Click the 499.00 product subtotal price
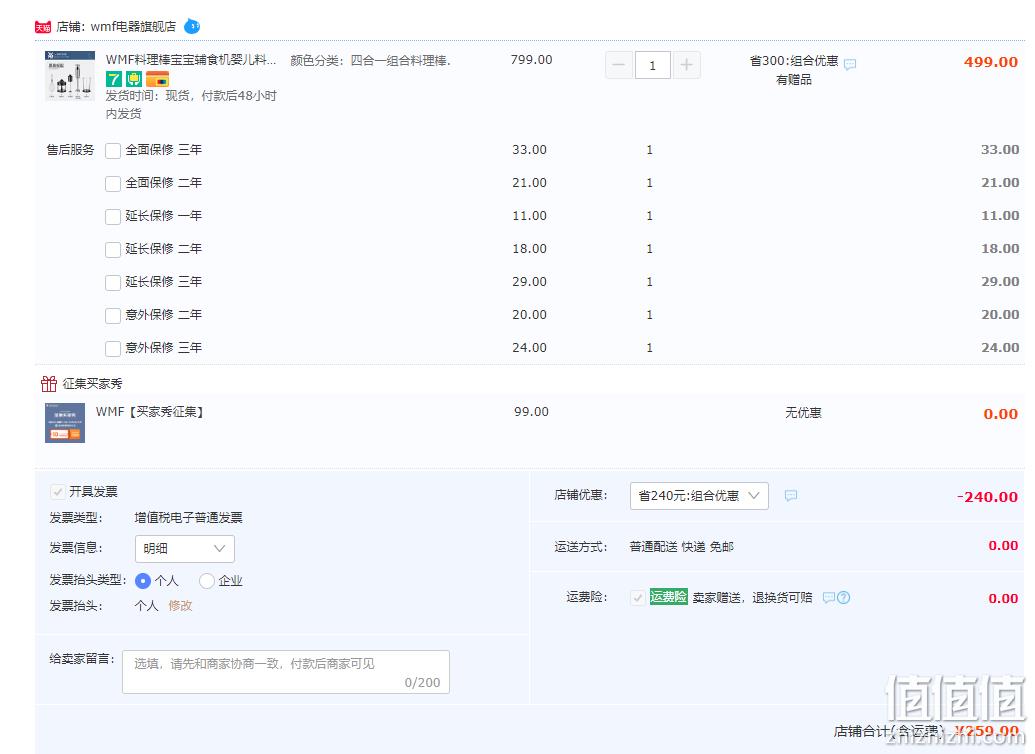 [991, 62]
